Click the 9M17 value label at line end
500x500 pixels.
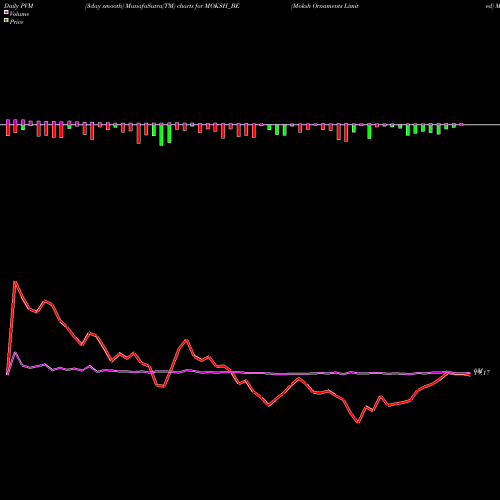click(482, 372)
